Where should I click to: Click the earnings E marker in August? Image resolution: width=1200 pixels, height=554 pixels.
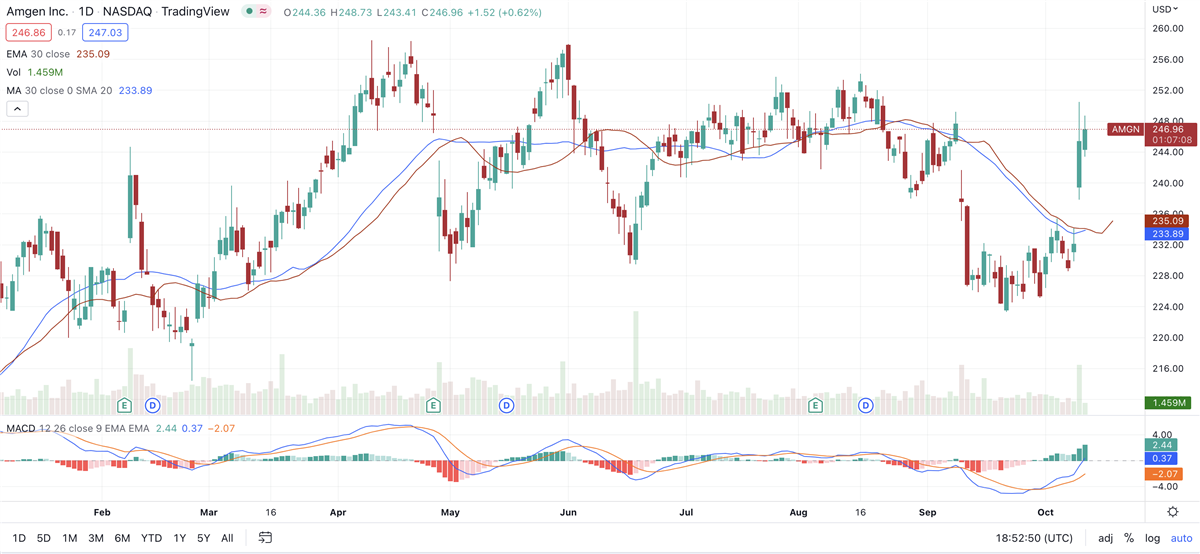coord(816,405)
